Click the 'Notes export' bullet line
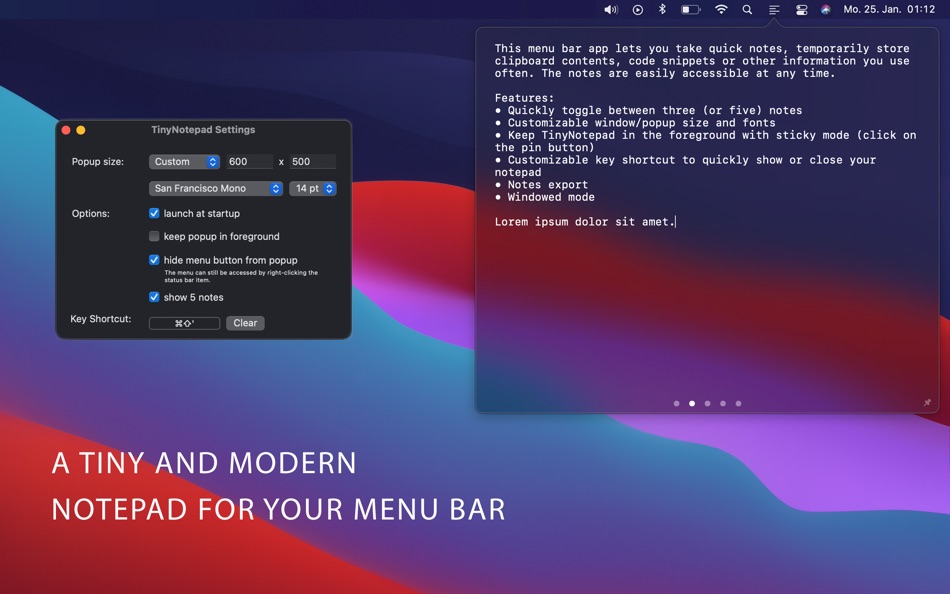 pos(541,185)
